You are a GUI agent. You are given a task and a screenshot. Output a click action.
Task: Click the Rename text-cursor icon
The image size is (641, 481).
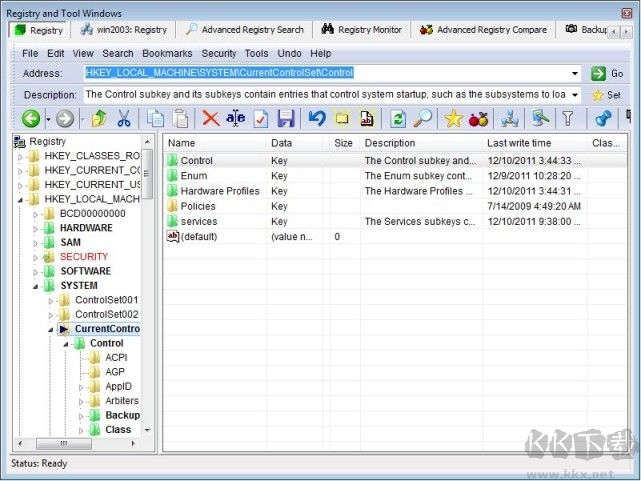(236, 119)
